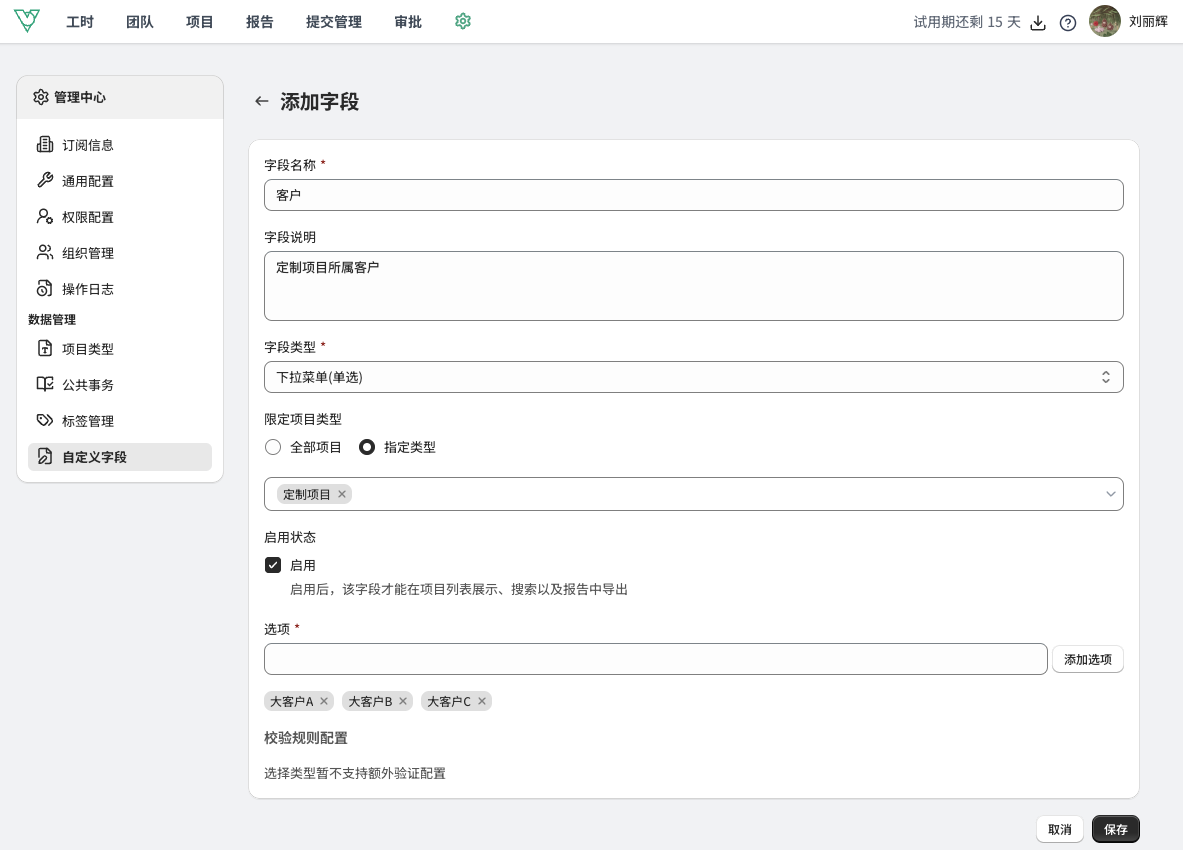This screenshot has height=850, width=1183.
Task: Open the help question mark icon
Action: click(1068, 22)
